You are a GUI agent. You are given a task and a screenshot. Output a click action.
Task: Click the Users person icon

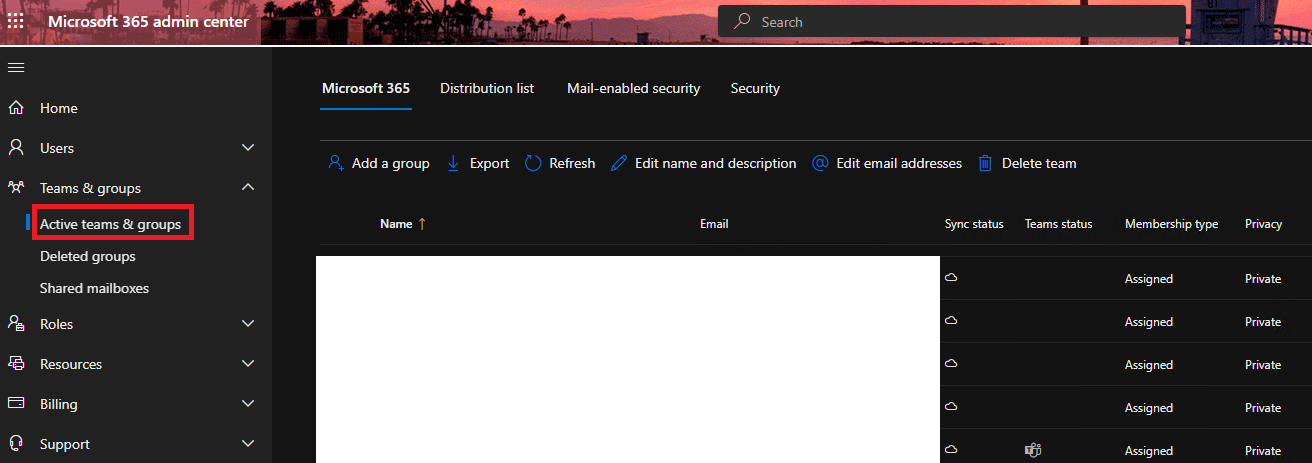(x=16, y=147)
